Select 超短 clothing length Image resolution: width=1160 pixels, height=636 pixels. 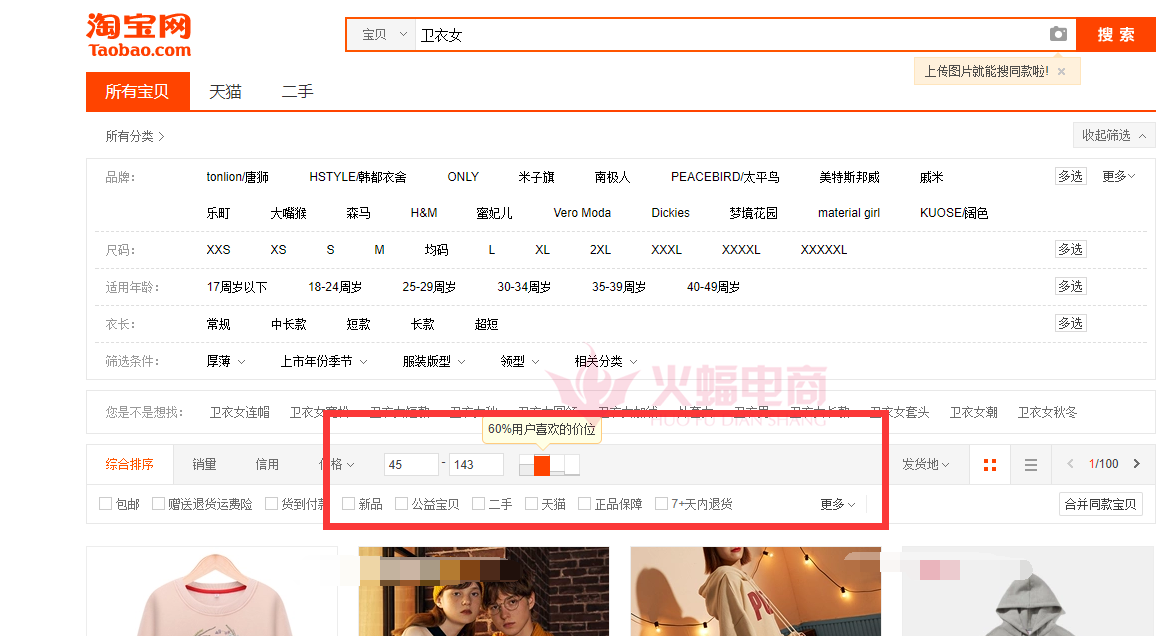[486, 324]
